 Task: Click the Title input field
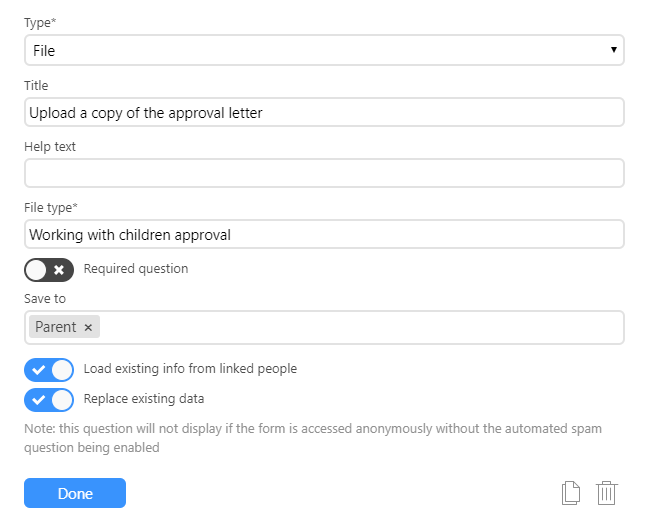(x=324, y=112)
